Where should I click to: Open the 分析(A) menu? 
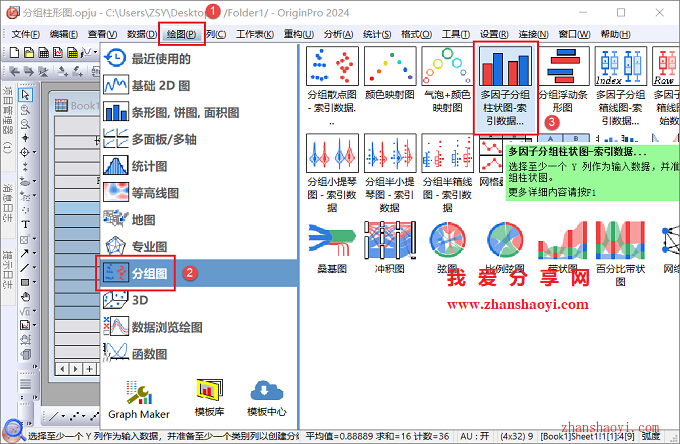tap(338, 34)
